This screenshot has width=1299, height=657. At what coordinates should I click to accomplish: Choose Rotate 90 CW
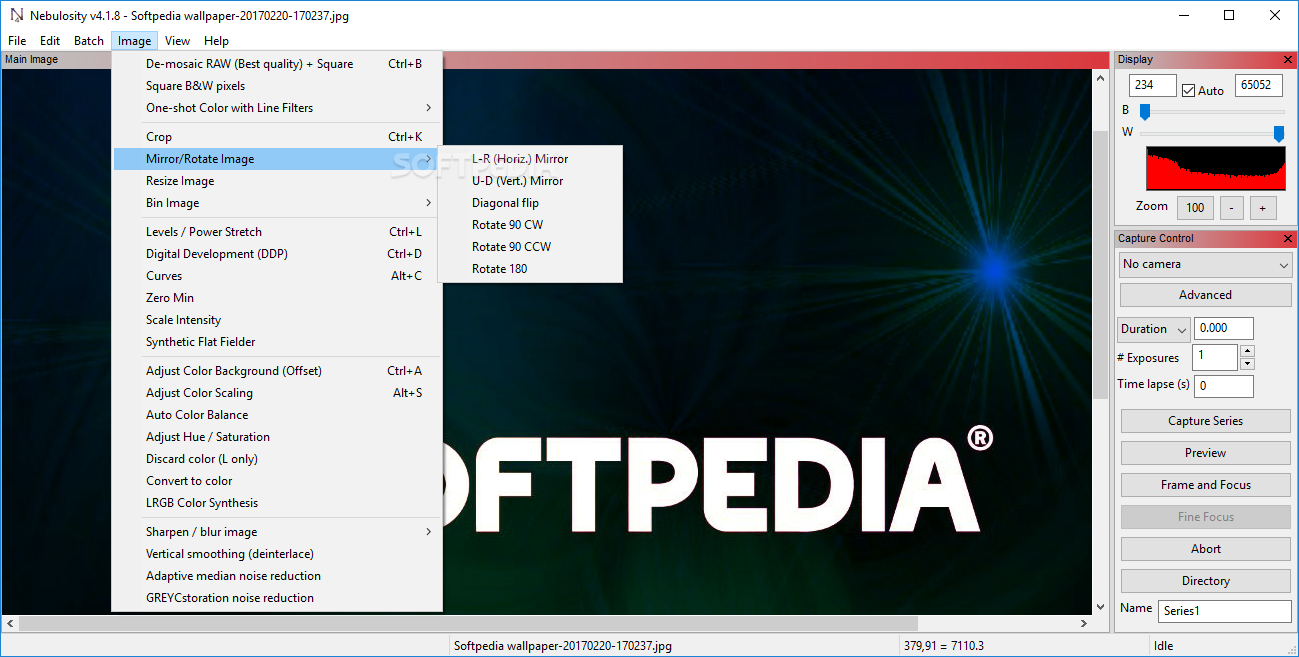[x=530, y=225]
